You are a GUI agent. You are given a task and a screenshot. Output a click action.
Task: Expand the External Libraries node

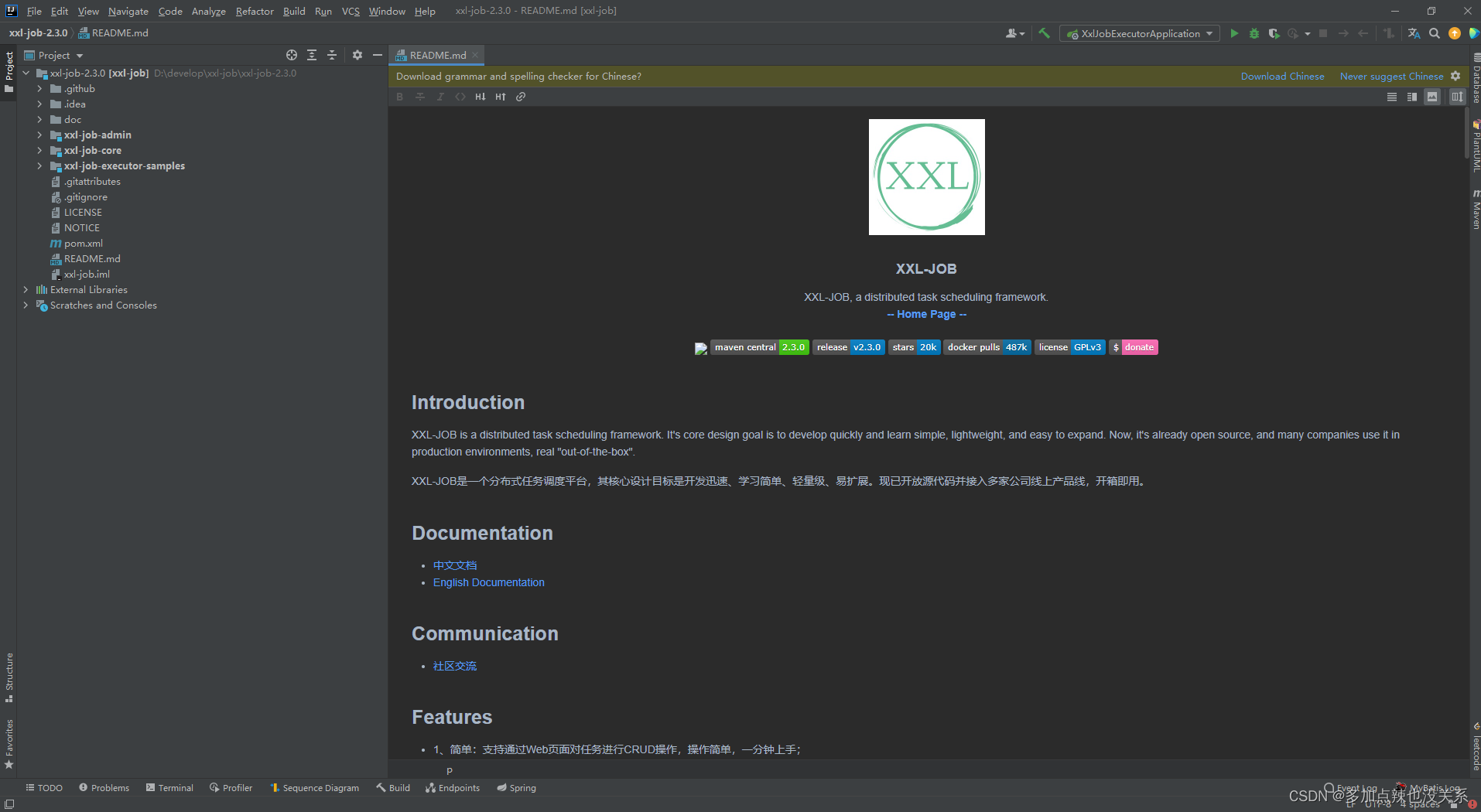(26, 289)
